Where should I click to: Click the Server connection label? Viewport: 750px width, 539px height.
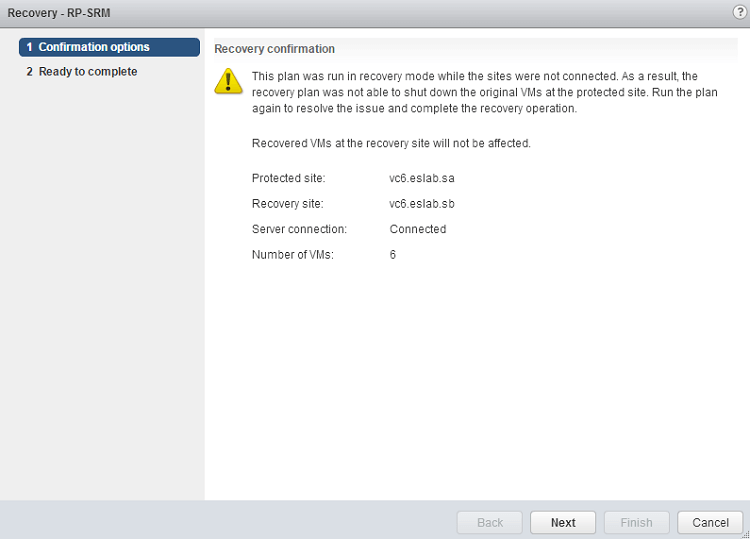click(x=299, y=229)
